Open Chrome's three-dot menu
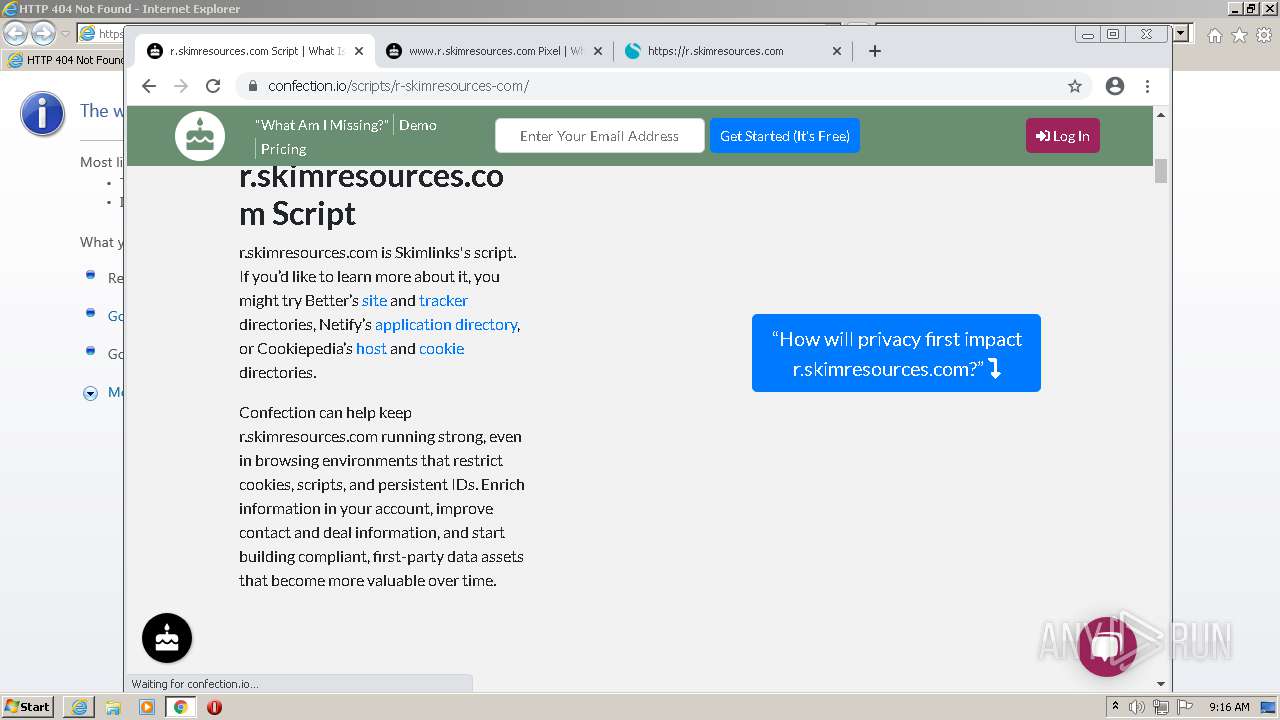Viewport: 1280px width, 720px height. coord(1147,86)
